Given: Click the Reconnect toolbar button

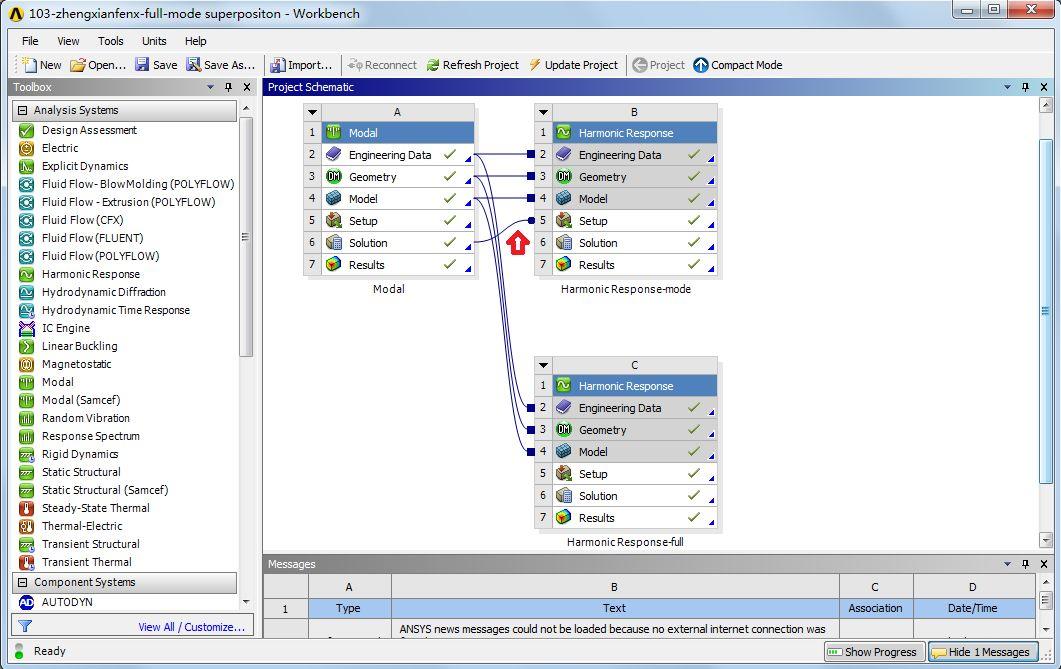Looking at the screenshot, I should (382, 65).
